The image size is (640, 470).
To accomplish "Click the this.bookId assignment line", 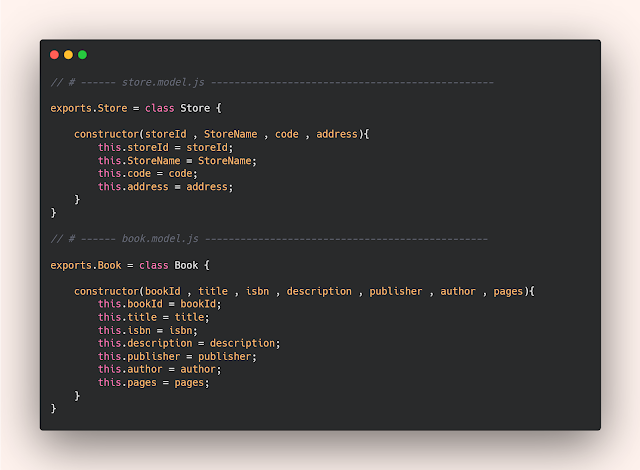I will tap(158, 304).
